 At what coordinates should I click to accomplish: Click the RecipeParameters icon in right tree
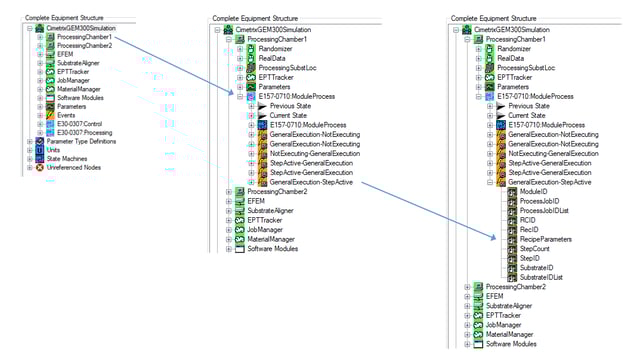point(512,239)
